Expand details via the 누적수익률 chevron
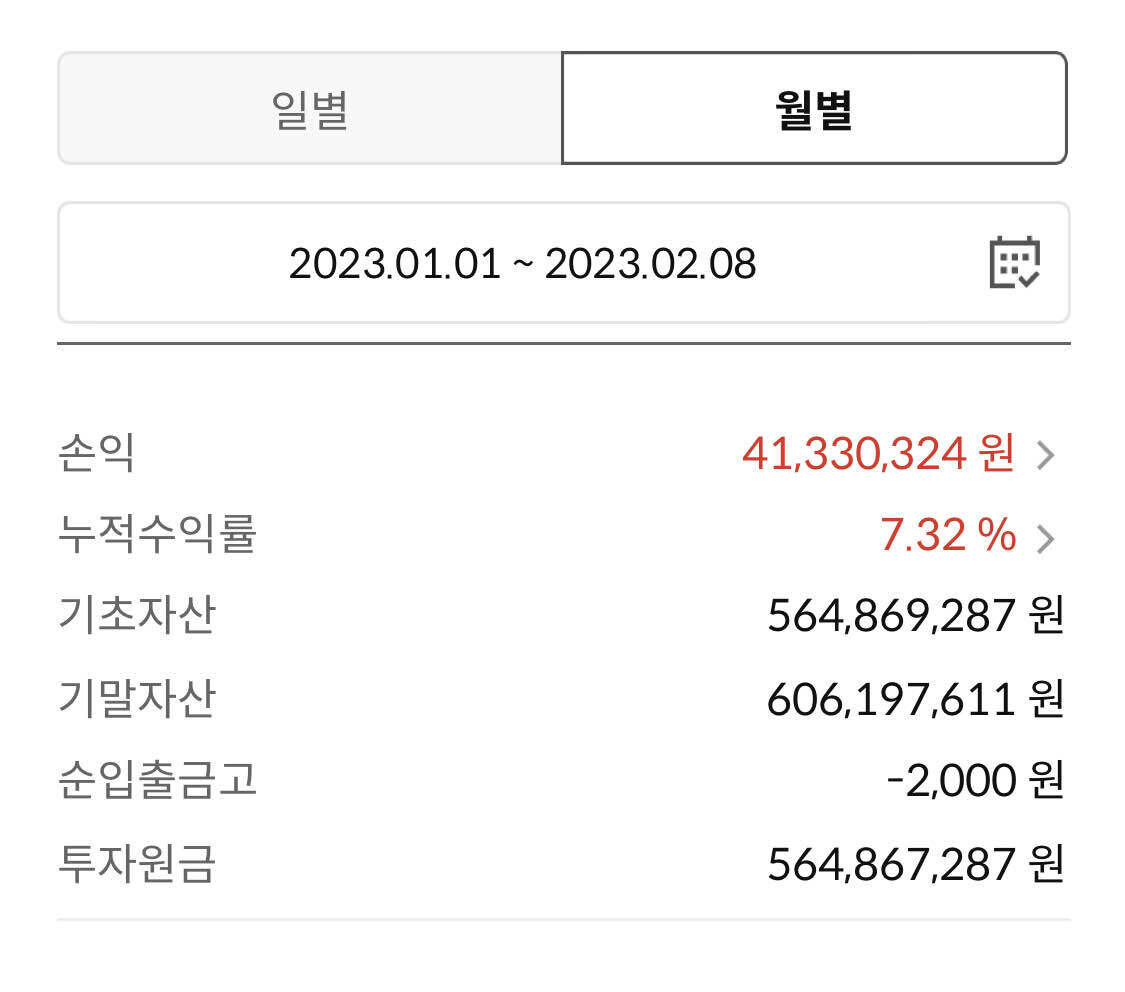Viewport: 1125px width, 992px height. (1047, 539)
